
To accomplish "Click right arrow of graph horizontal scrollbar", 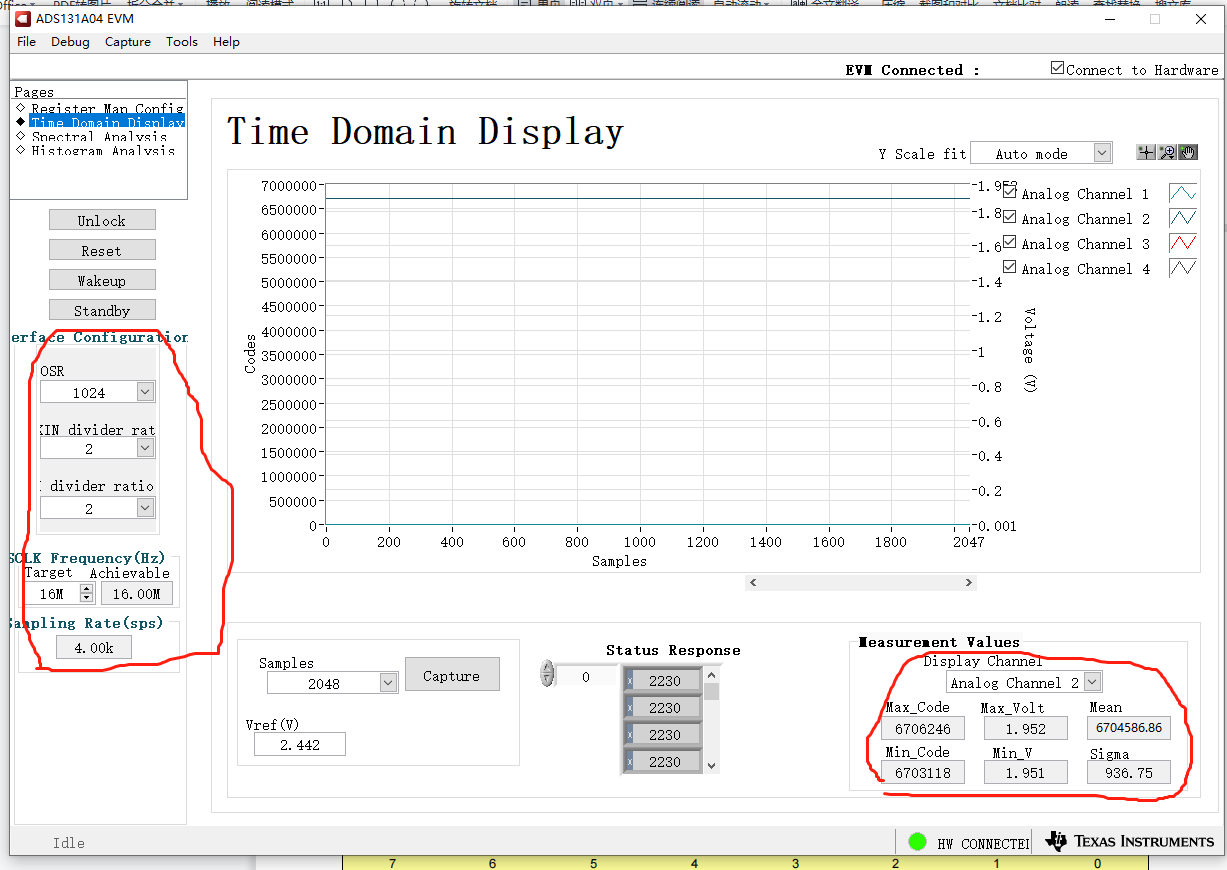I will pos(967,582).
